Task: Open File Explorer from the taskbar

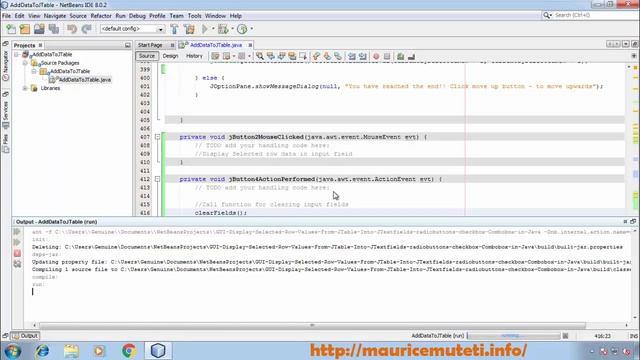Action: pyautogui.click(x=71, y=351)
